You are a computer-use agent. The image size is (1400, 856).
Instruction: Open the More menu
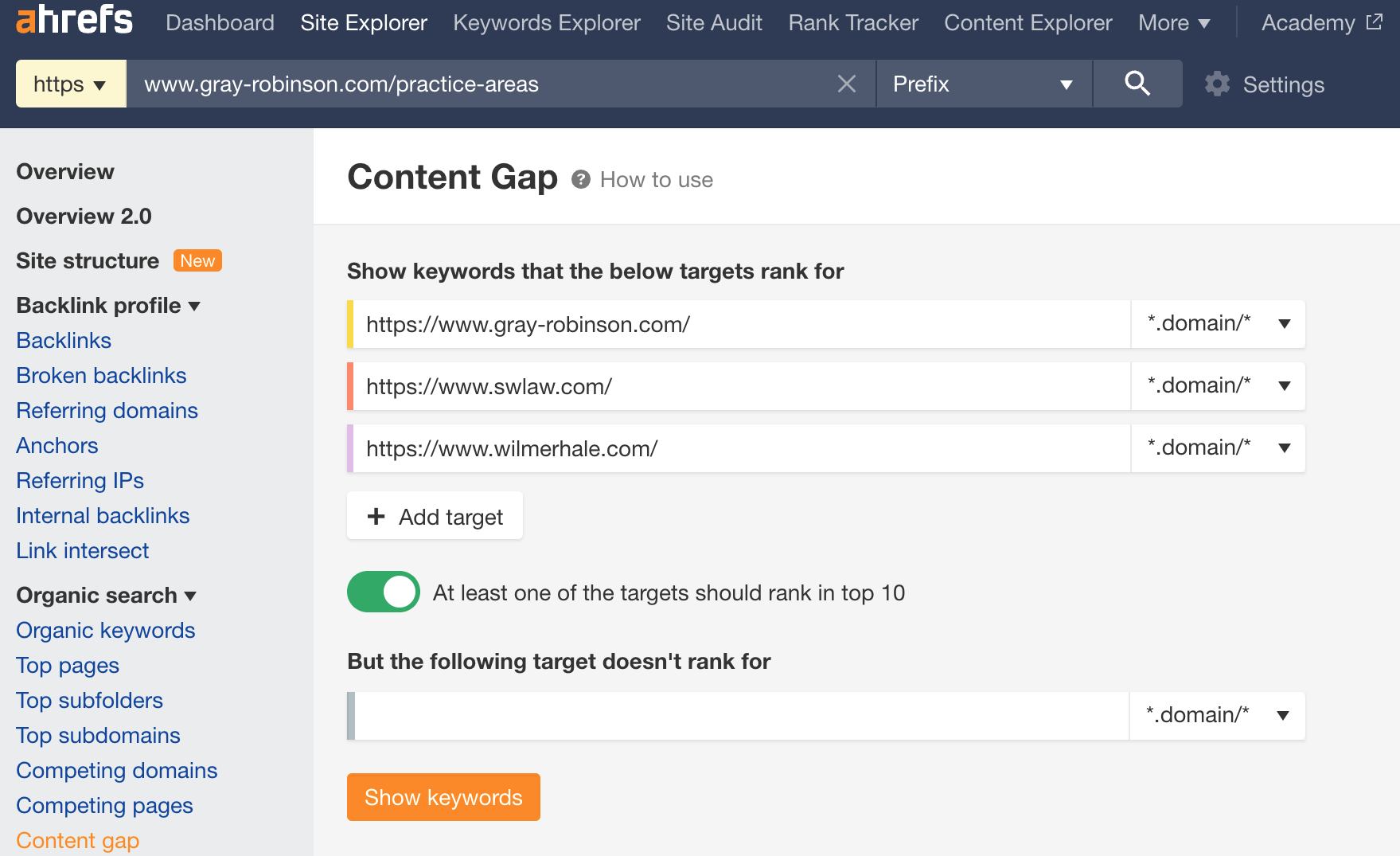tap(1173, 23)
